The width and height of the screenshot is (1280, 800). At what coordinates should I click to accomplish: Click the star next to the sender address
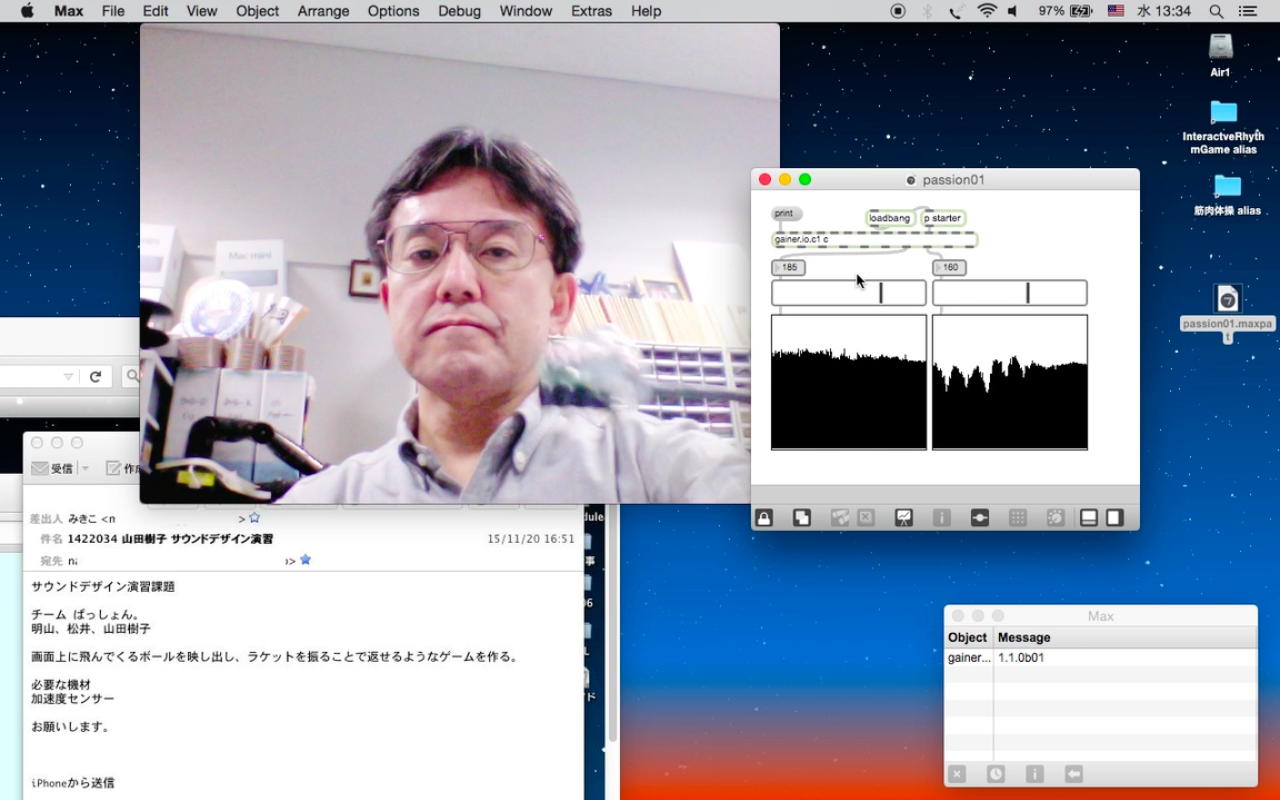[x=254, y=518]
